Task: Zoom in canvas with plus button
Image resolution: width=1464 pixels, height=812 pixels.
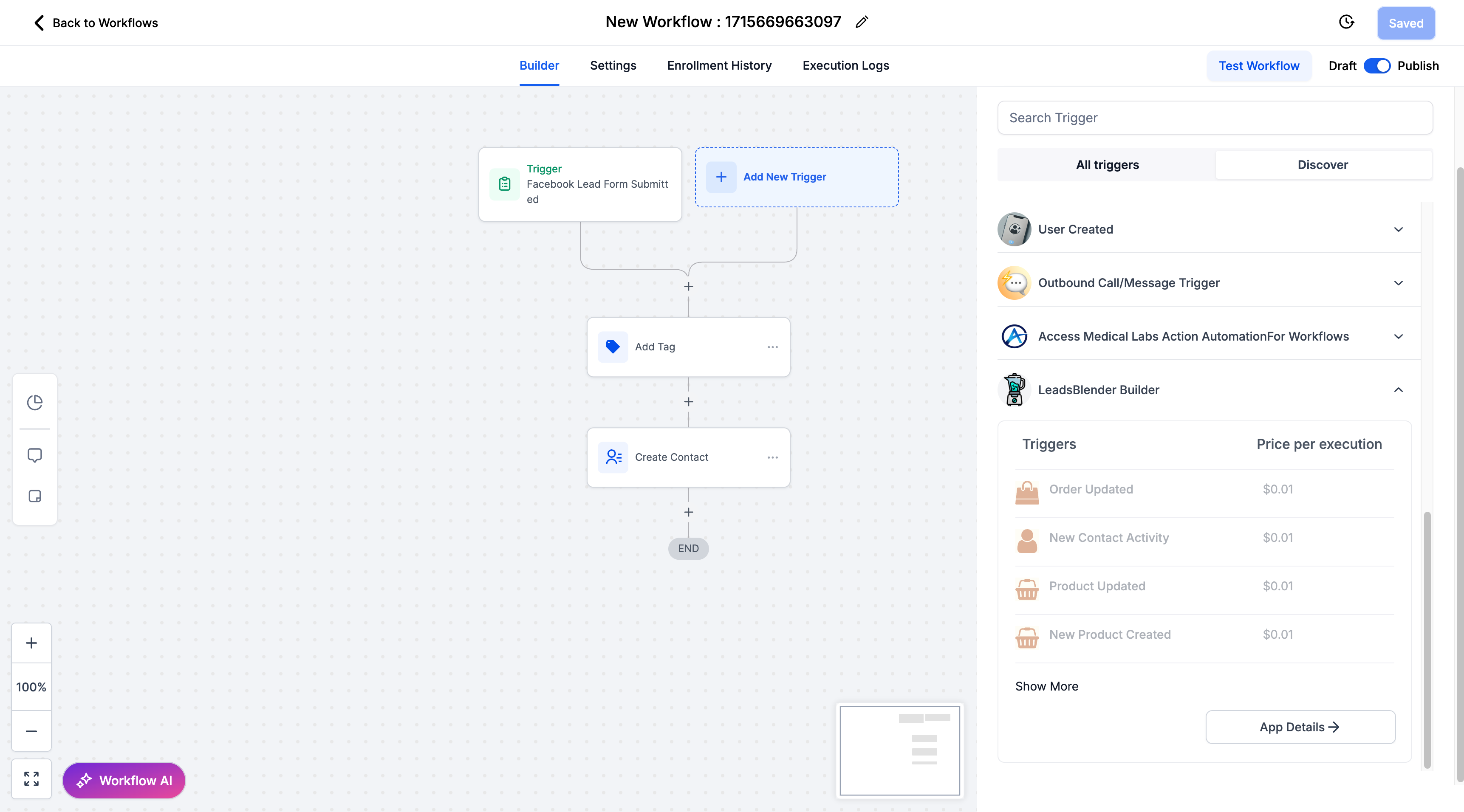Action: click(x=31, y=643)
